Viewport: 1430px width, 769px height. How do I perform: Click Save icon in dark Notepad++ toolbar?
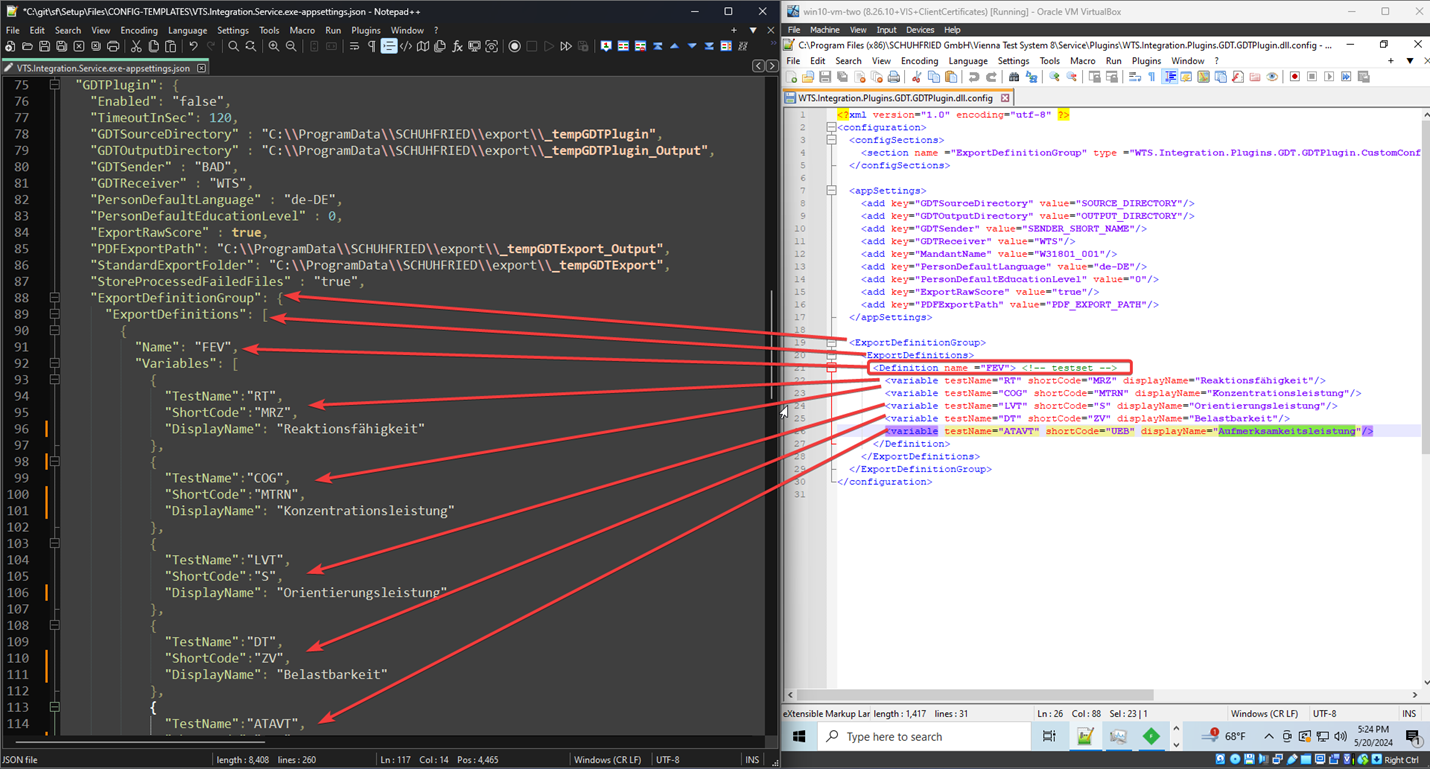coord(44,47)
